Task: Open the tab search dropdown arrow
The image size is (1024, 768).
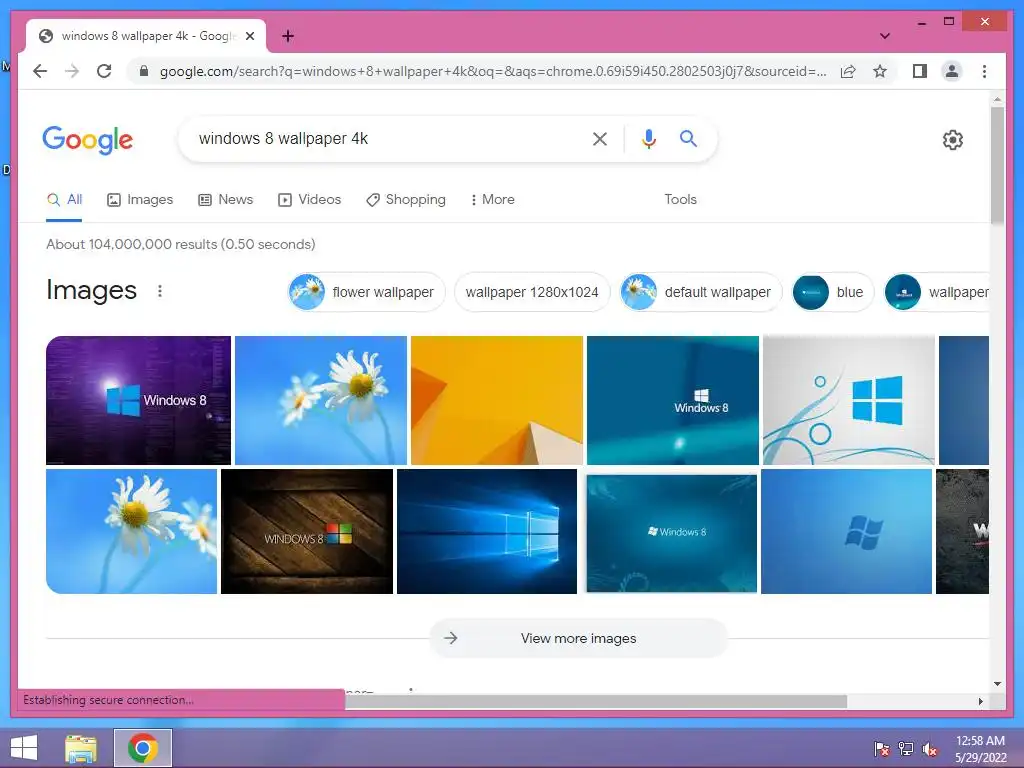Action: 884,36
